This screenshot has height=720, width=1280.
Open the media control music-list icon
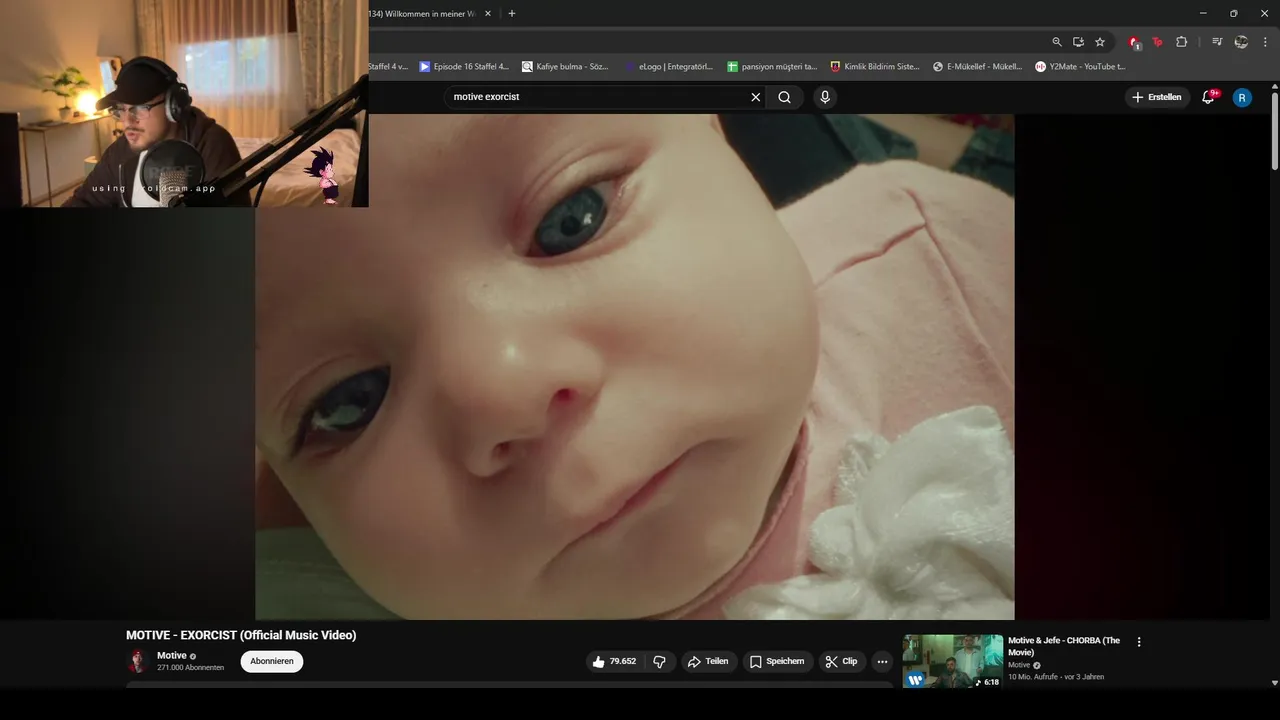coord(1217,42)
